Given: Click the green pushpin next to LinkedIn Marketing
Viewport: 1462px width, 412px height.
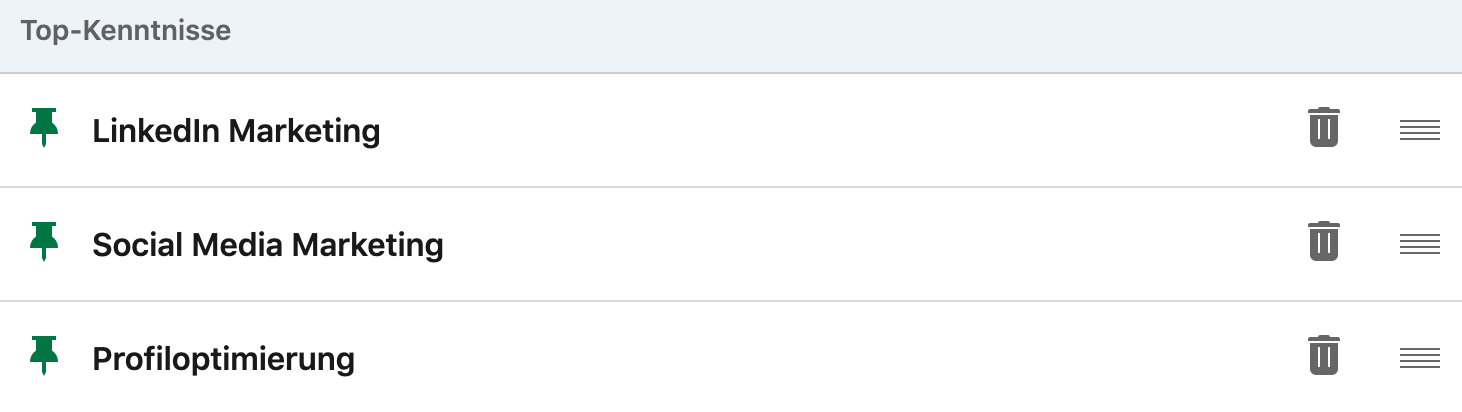Looking at the screenshot, I should pos(44,128).
